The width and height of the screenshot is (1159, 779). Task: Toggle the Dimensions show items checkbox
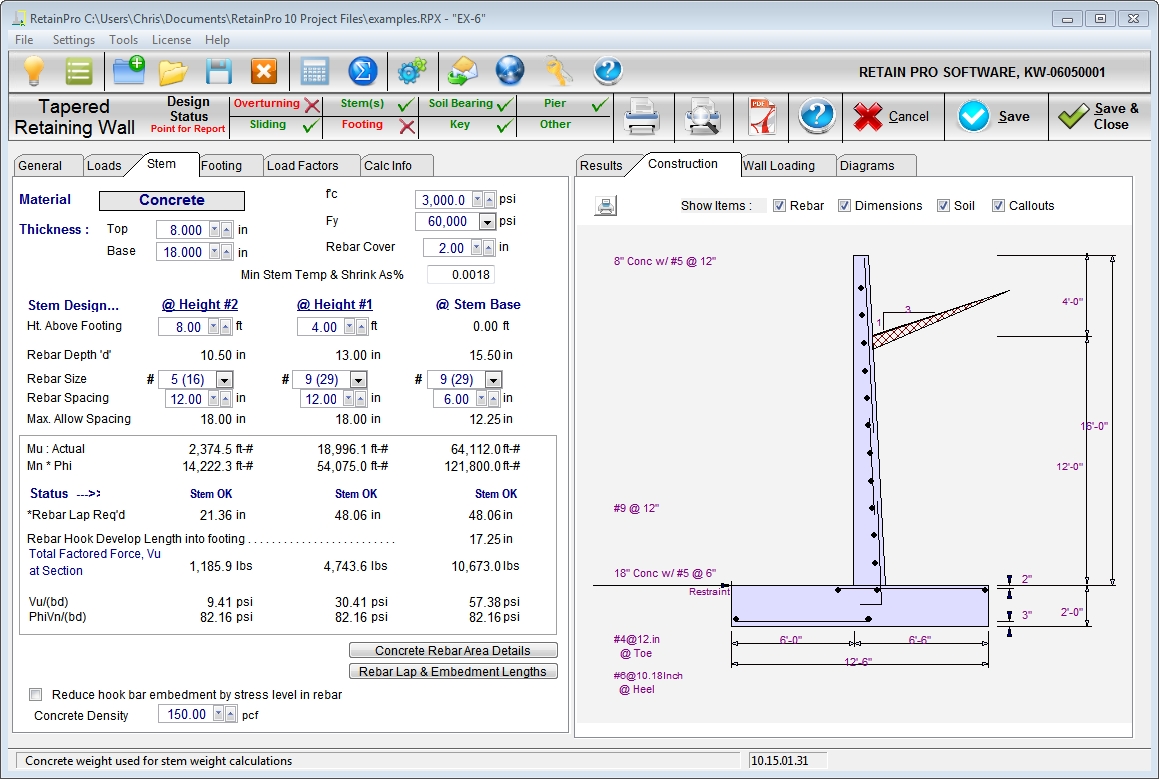coord(844,205)
